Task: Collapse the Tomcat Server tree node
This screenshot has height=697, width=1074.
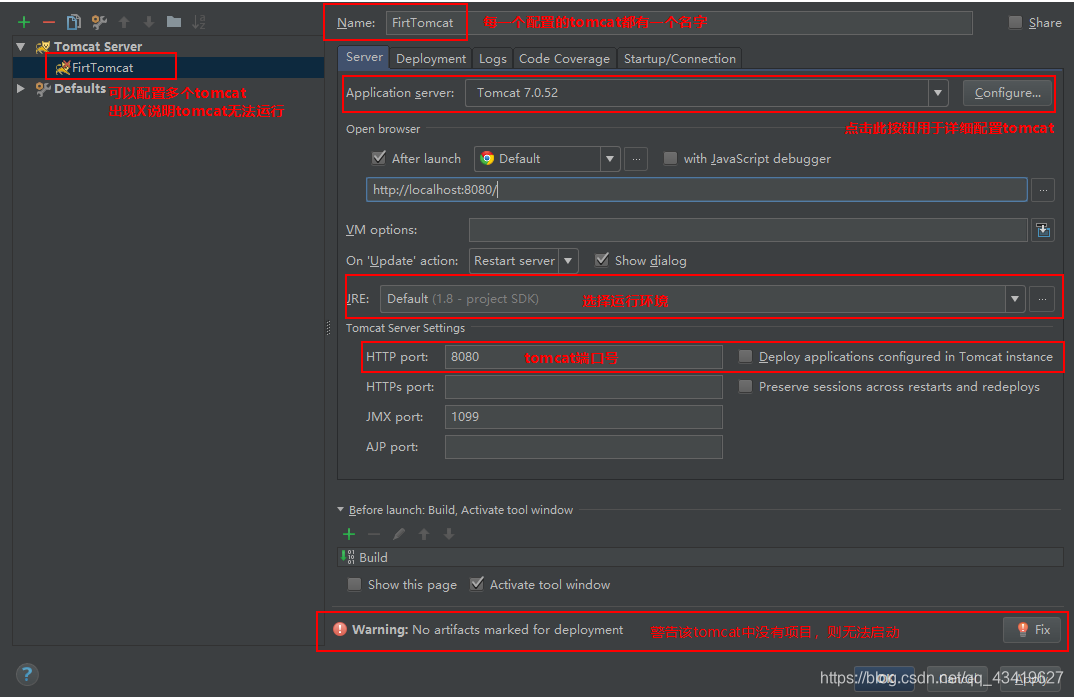Action: [21, 47]
